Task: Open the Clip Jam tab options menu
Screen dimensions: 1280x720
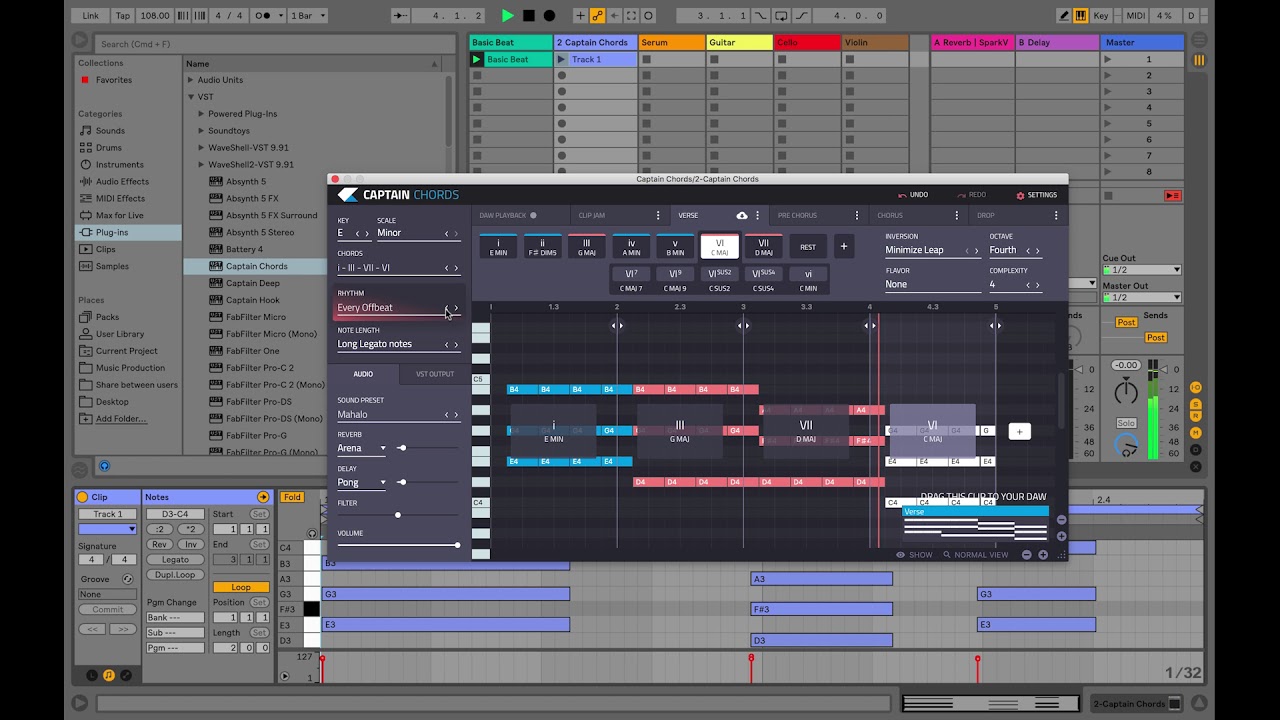Action: (x=657, y=215)
